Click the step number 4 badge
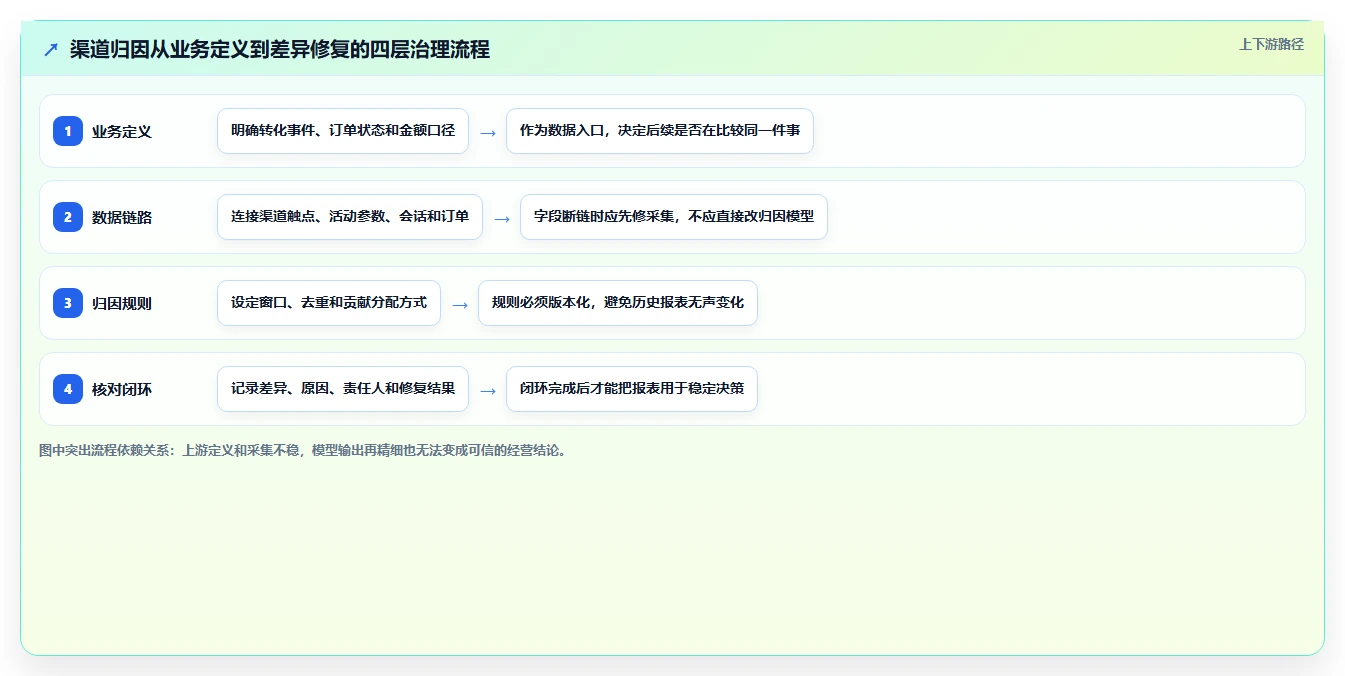Screen dimensions: 1345x676 68,389
